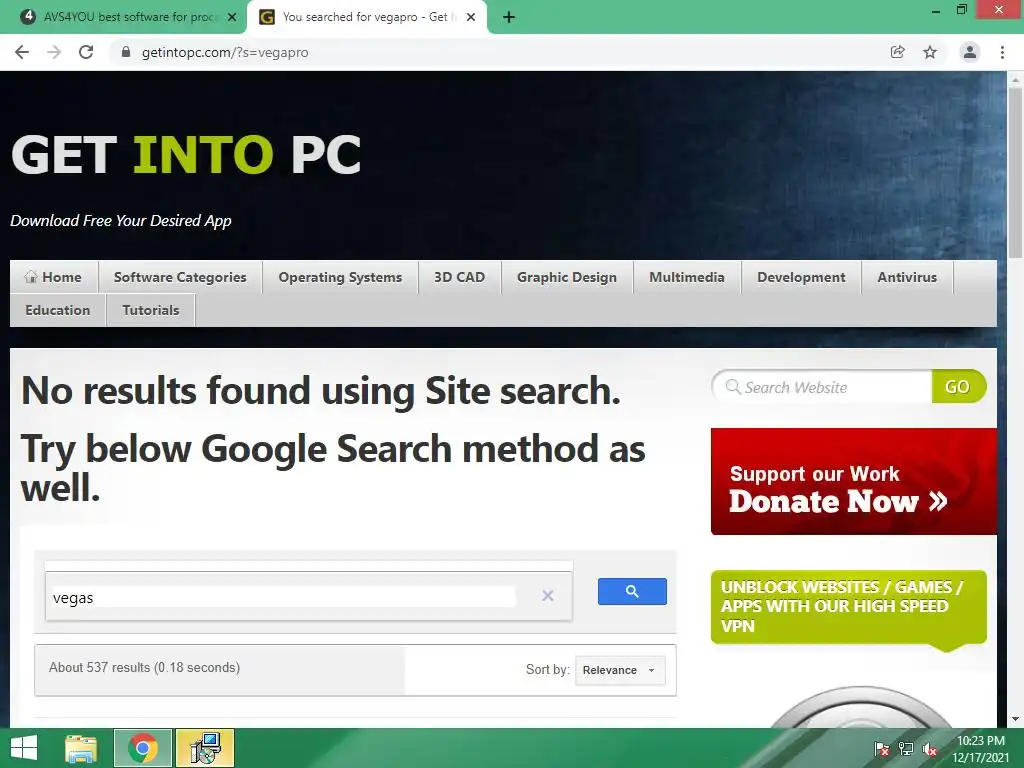Image resolution: width=1024 pixels, height=768 pixels.
Task: Click the muted volume tray icon
Action: tap(930, 749)
